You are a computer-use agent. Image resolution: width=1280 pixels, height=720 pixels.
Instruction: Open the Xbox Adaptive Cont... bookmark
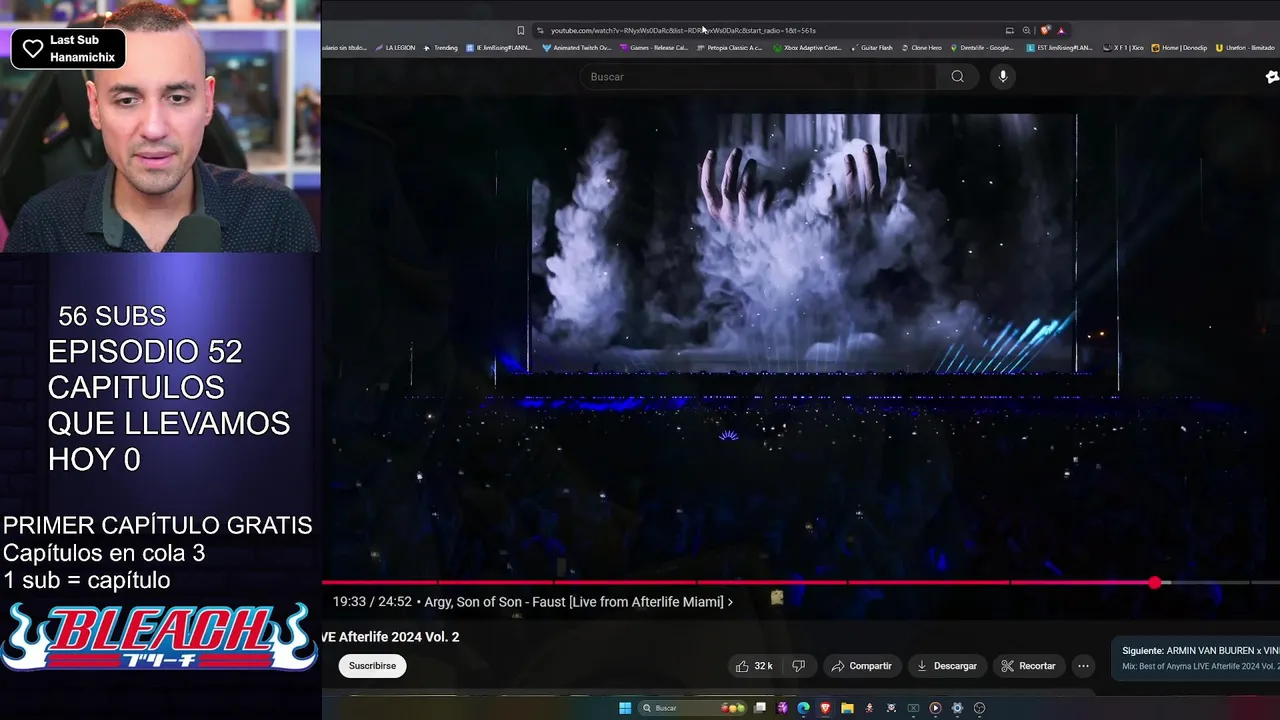(808, 48)
